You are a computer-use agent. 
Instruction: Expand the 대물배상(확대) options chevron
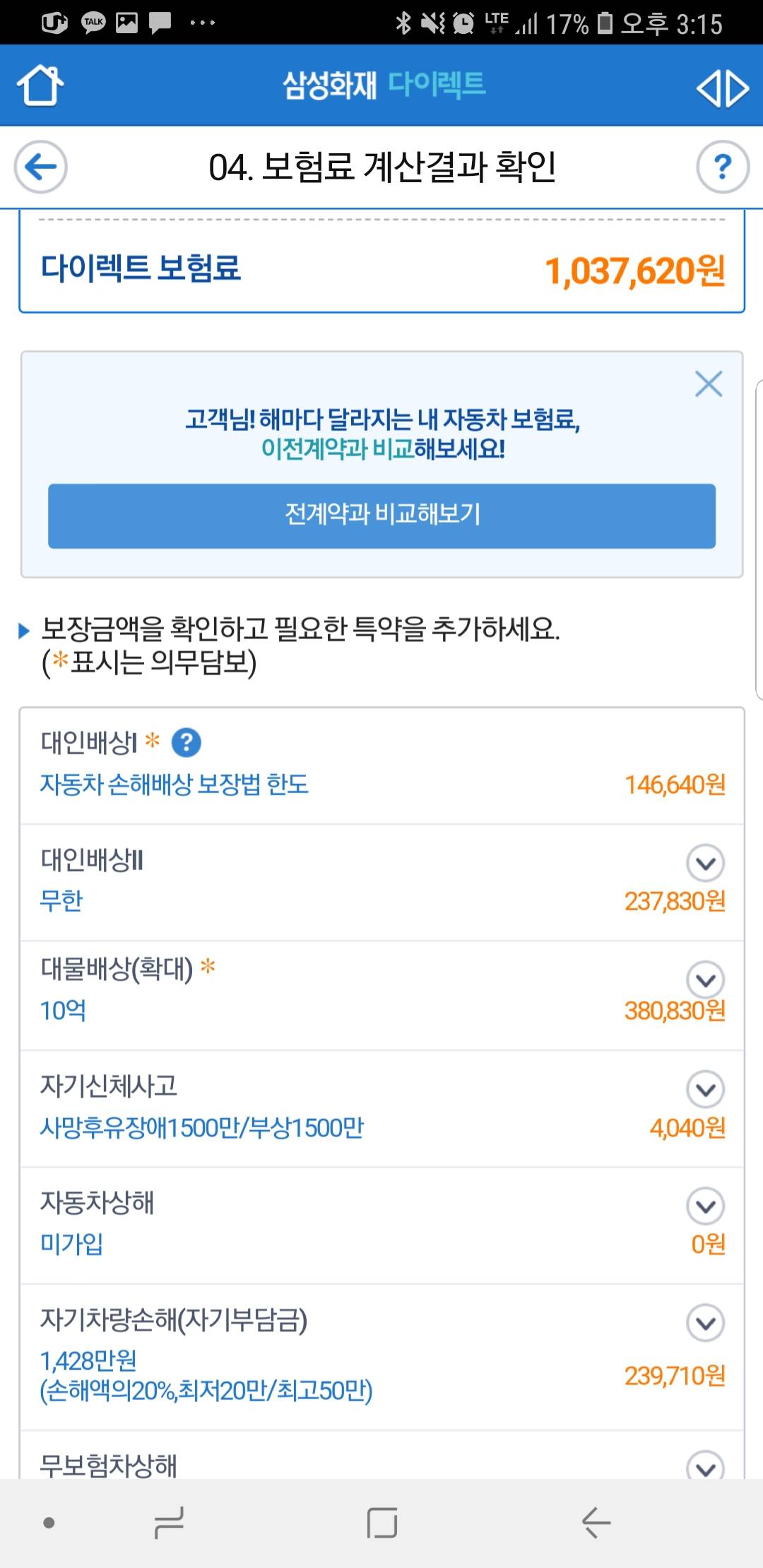(705, 980)
